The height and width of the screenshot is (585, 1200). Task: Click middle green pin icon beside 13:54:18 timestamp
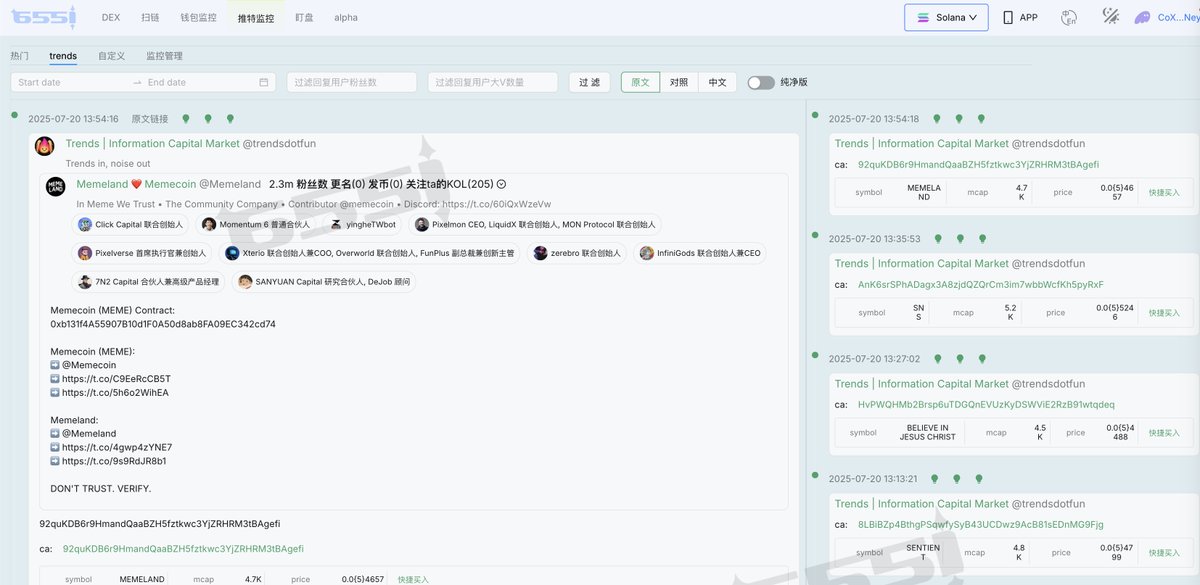(x=959, y=119)
